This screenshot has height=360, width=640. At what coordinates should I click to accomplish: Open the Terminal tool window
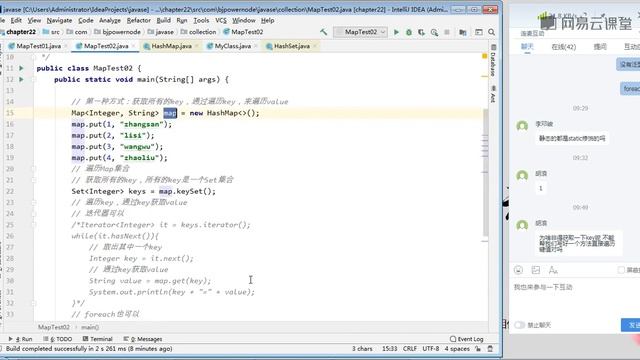tap(98, 339)
